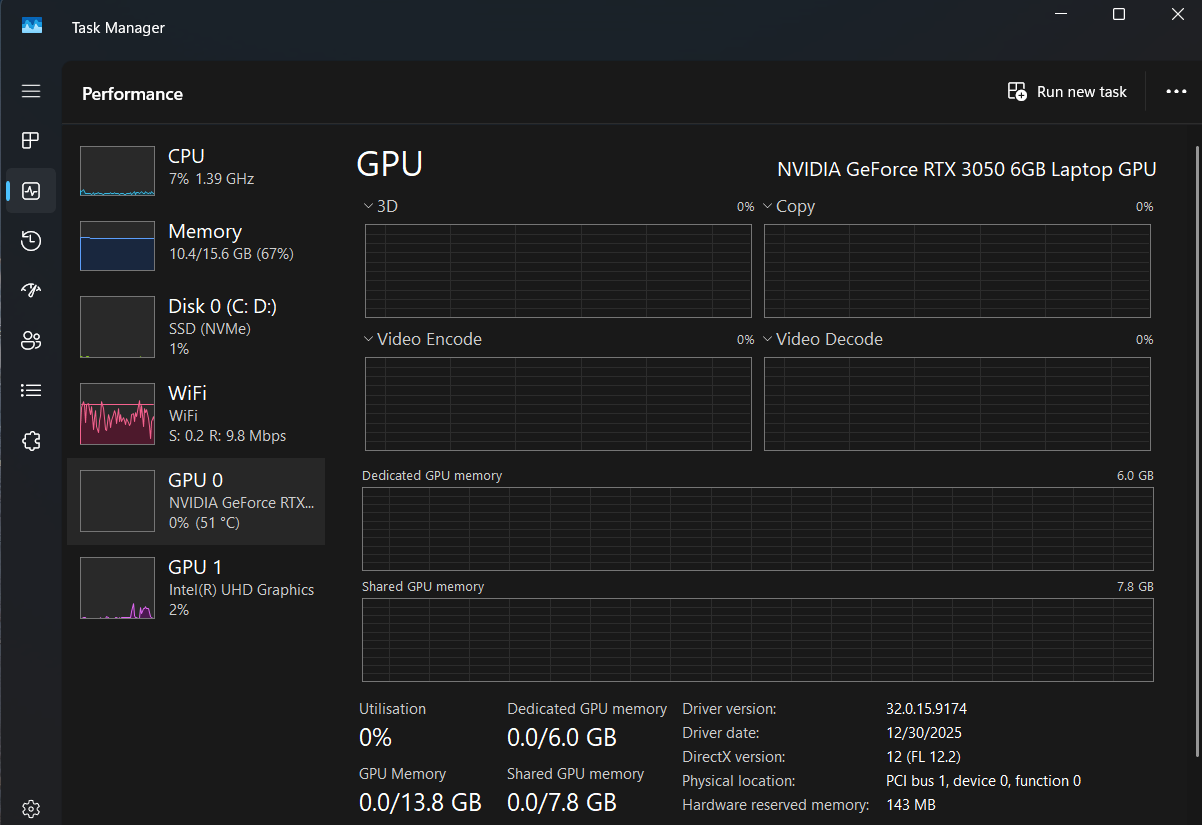This screenshot has height=825, width=1202.
Task: Open the three-dots more options menu
Action: click(x=1176, y=92)
